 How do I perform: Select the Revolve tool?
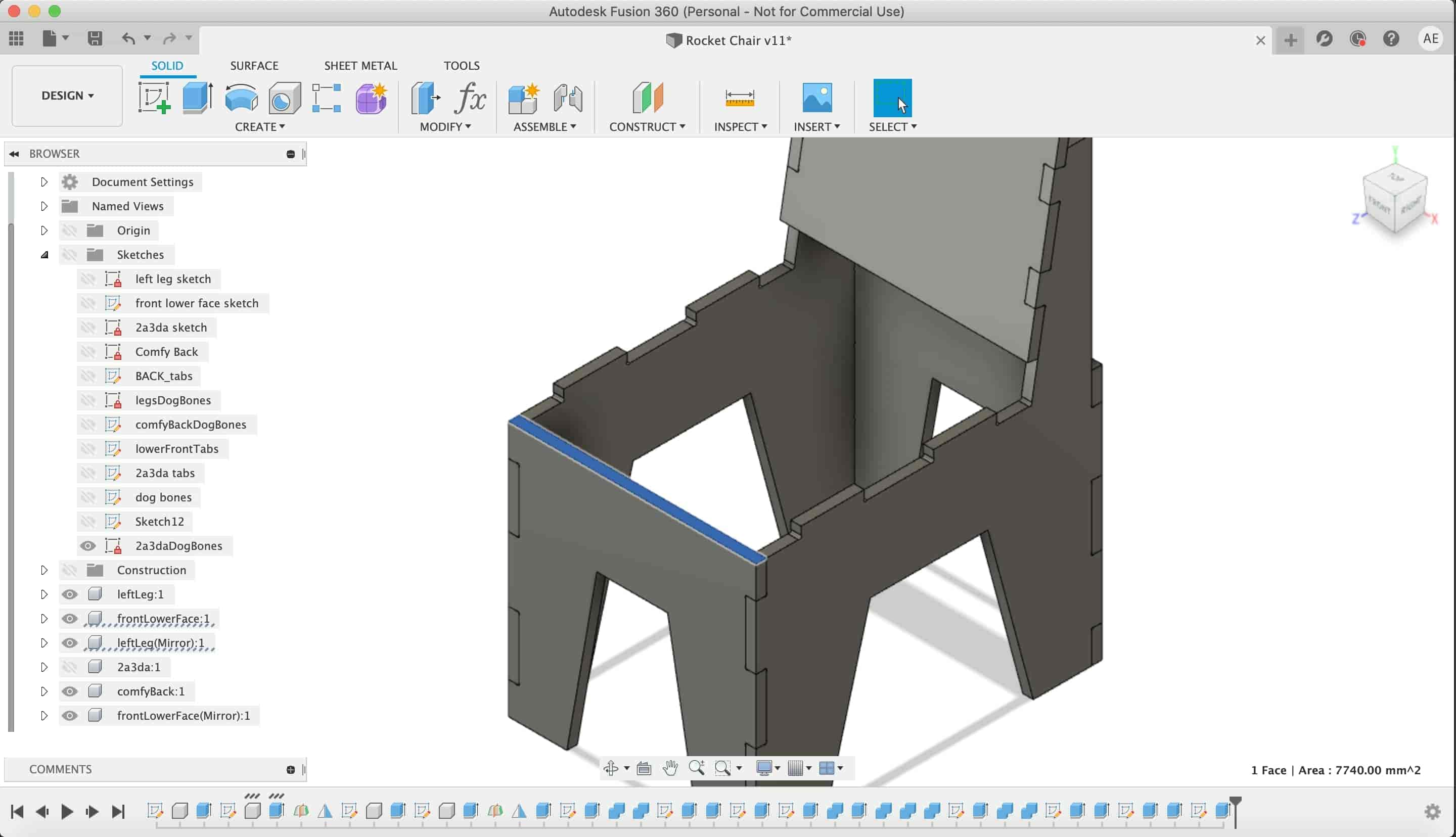(x=242, y=97)
